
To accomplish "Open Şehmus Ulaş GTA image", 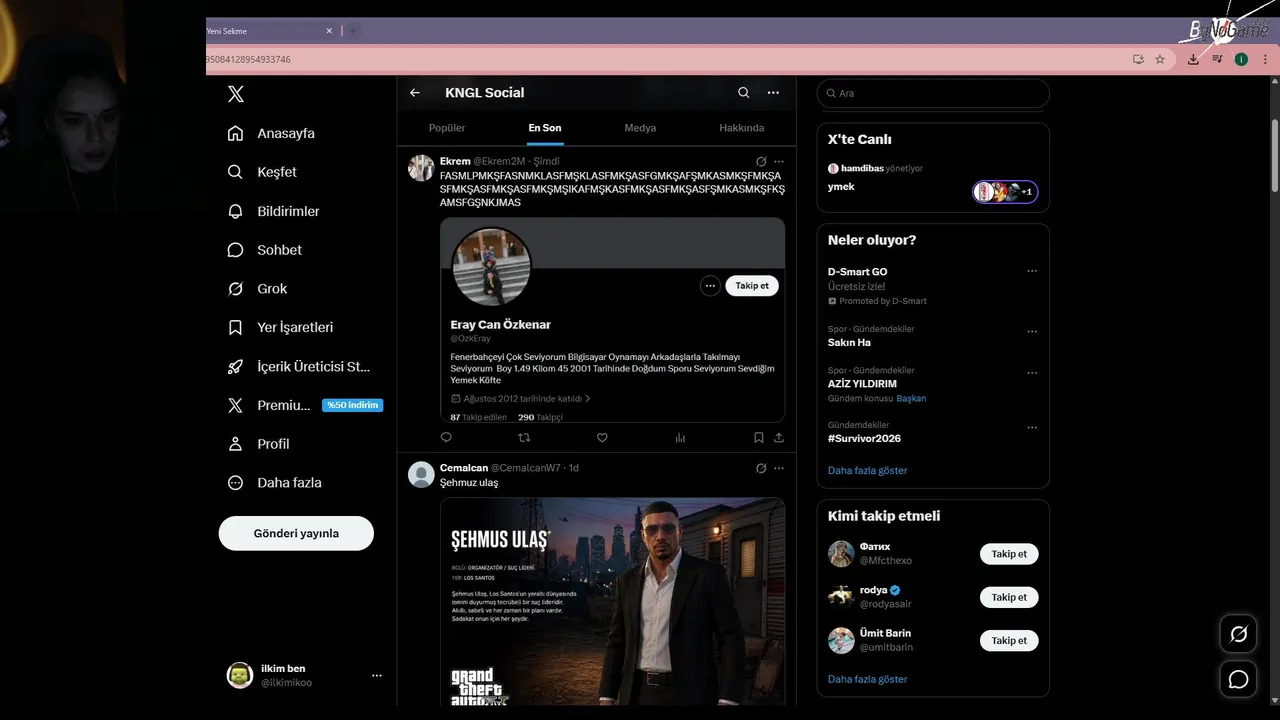I will 612,601.
